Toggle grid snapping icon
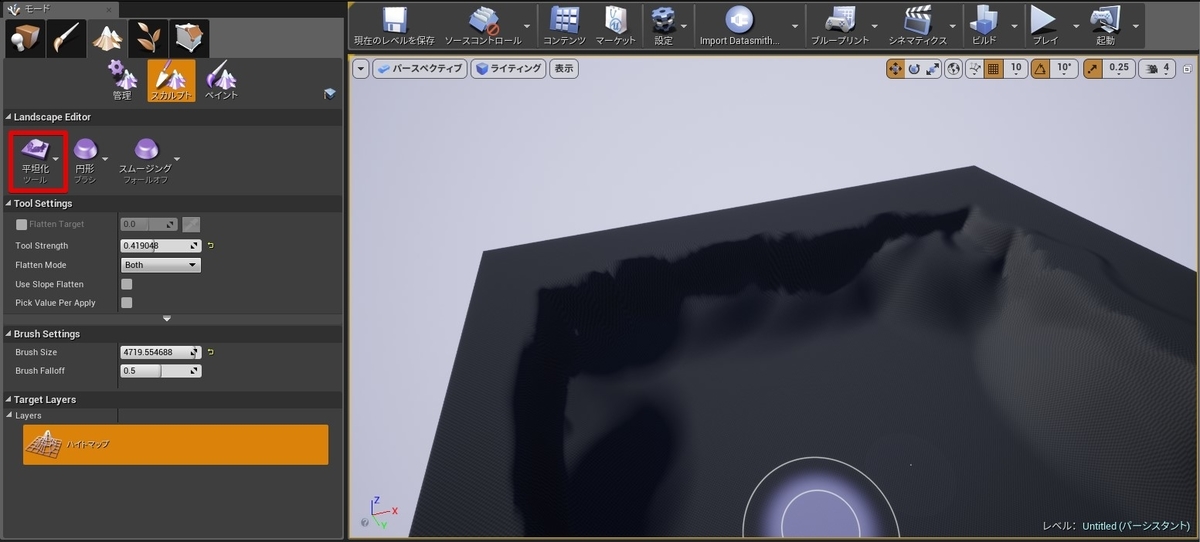Viewport: 1200px width, 542px height. point(993,69)
